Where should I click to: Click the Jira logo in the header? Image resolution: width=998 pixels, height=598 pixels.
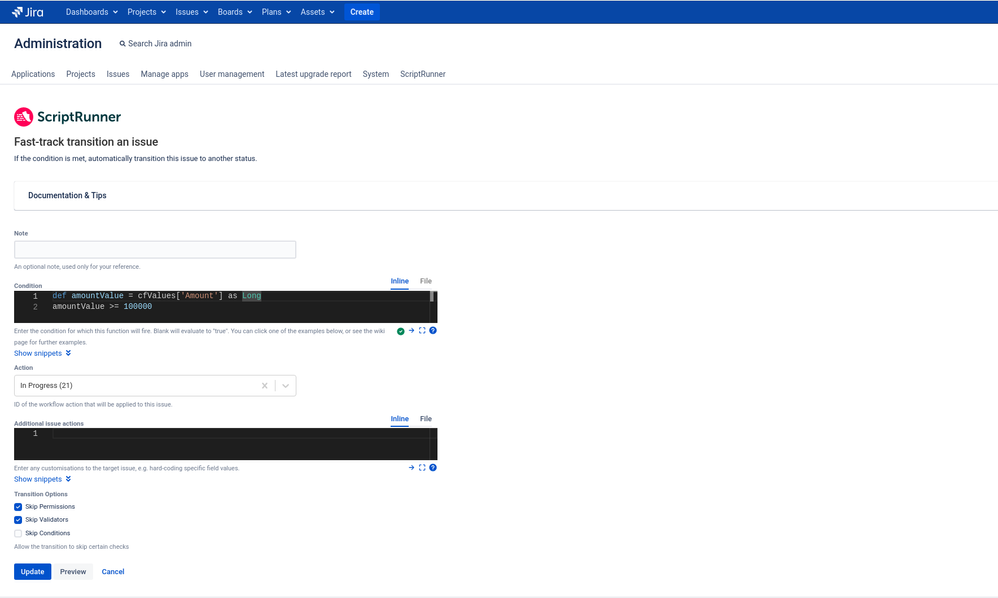pos(27,12)
